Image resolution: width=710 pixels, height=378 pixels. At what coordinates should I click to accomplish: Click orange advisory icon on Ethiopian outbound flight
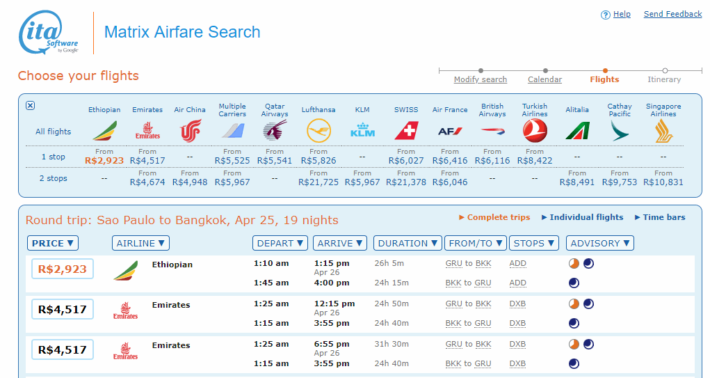coord(574,263)
